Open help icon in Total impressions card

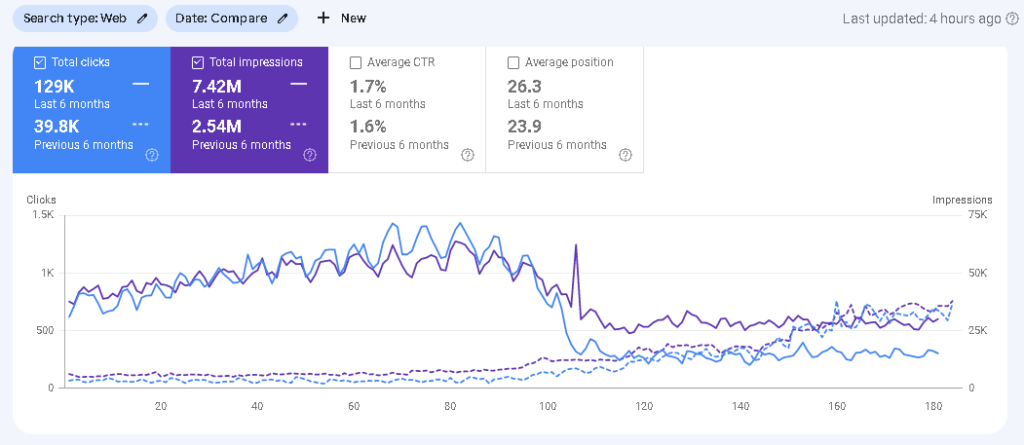click(x=310, y=155)
